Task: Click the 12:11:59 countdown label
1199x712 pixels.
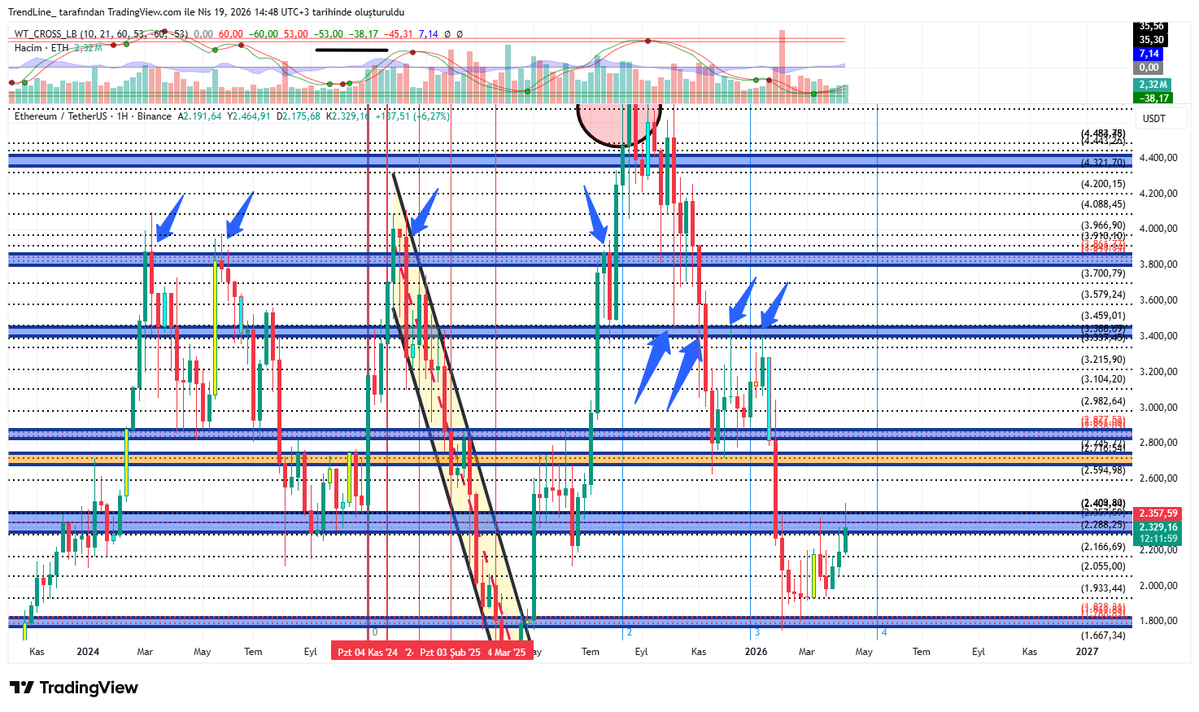Action: point(1158,539)
